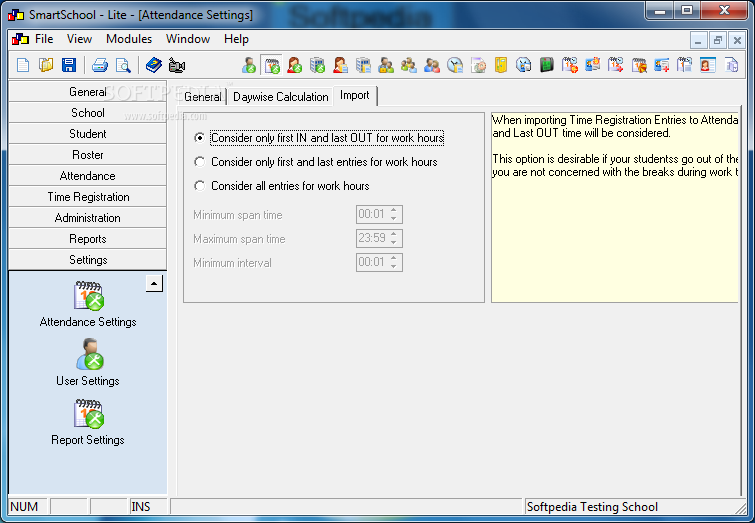Screen dimensions: 755x523
Task: Open the Window menu
Action: pos(188,39)
